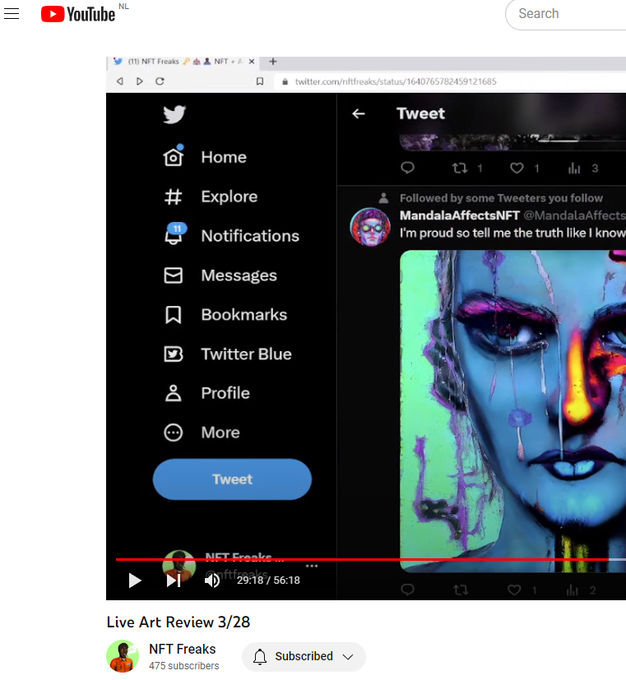Click the Bookmarks ribbon icon
This screenshot has width=626, height=680.
tap(173, 315)
